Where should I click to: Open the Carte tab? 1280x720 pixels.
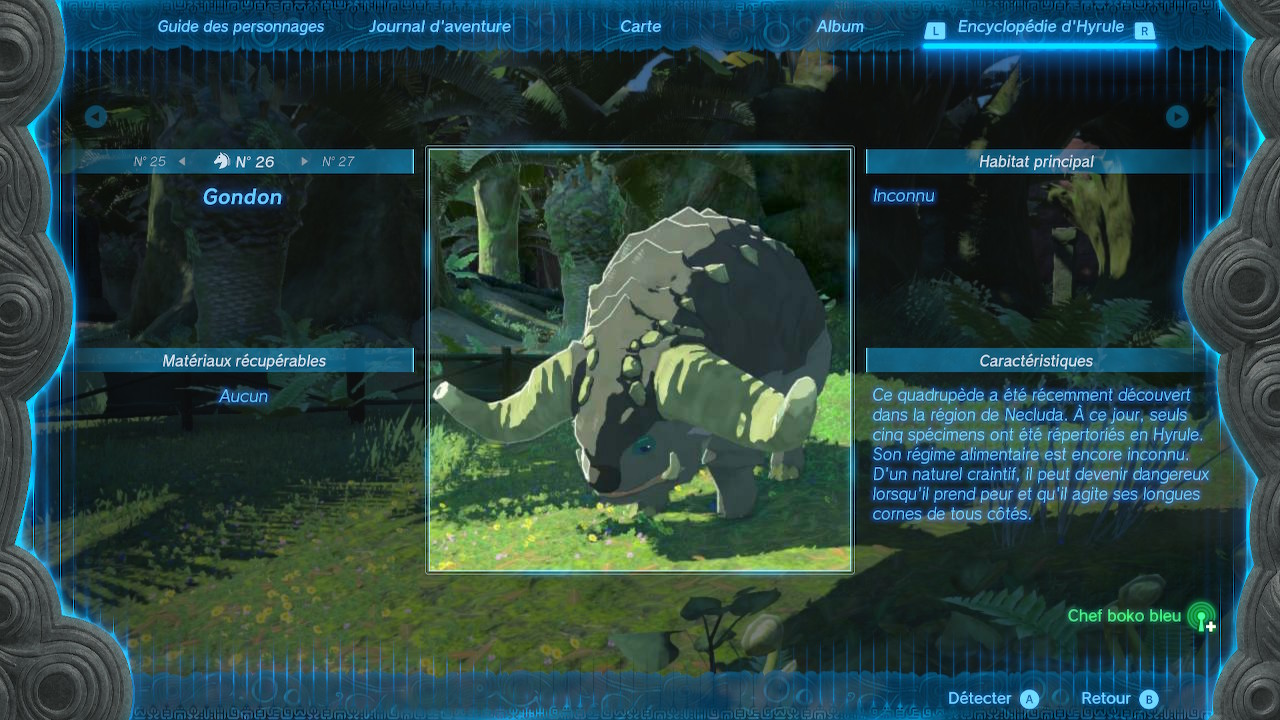(x=640, y=27)
